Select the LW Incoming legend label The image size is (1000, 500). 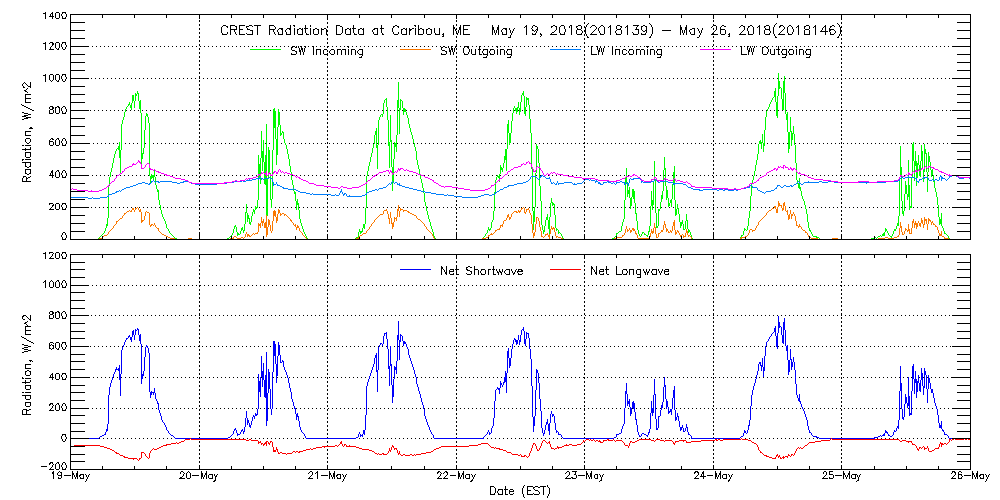click(626, 51)
